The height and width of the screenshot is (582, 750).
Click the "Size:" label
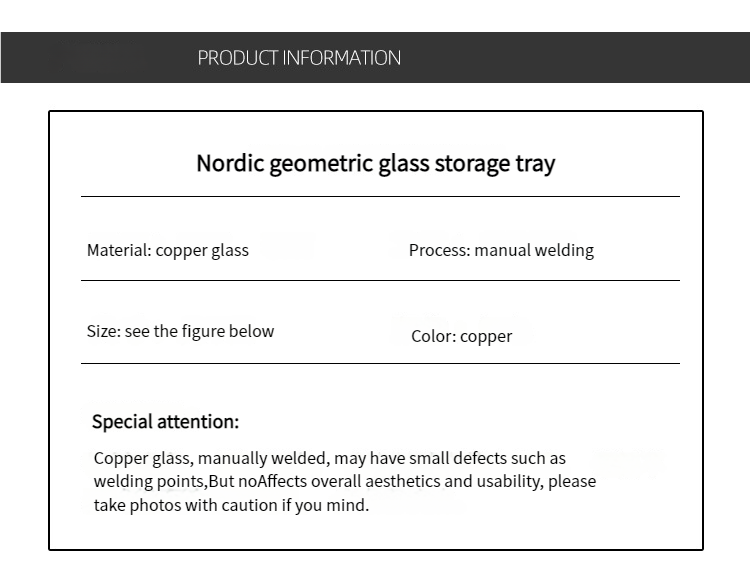(103, 331)
